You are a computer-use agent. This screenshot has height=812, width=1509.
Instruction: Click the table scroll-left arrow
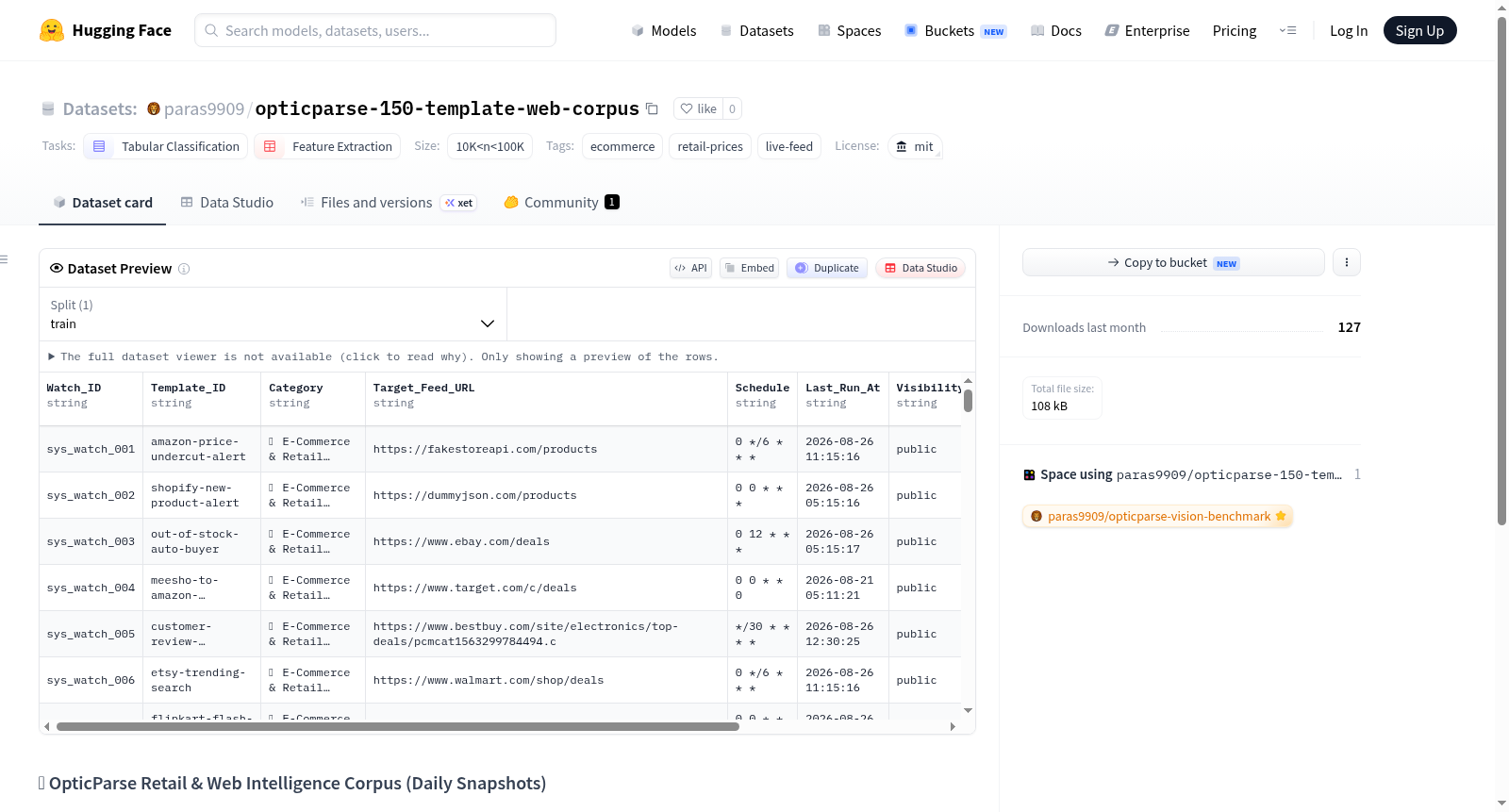click(47, 726)
